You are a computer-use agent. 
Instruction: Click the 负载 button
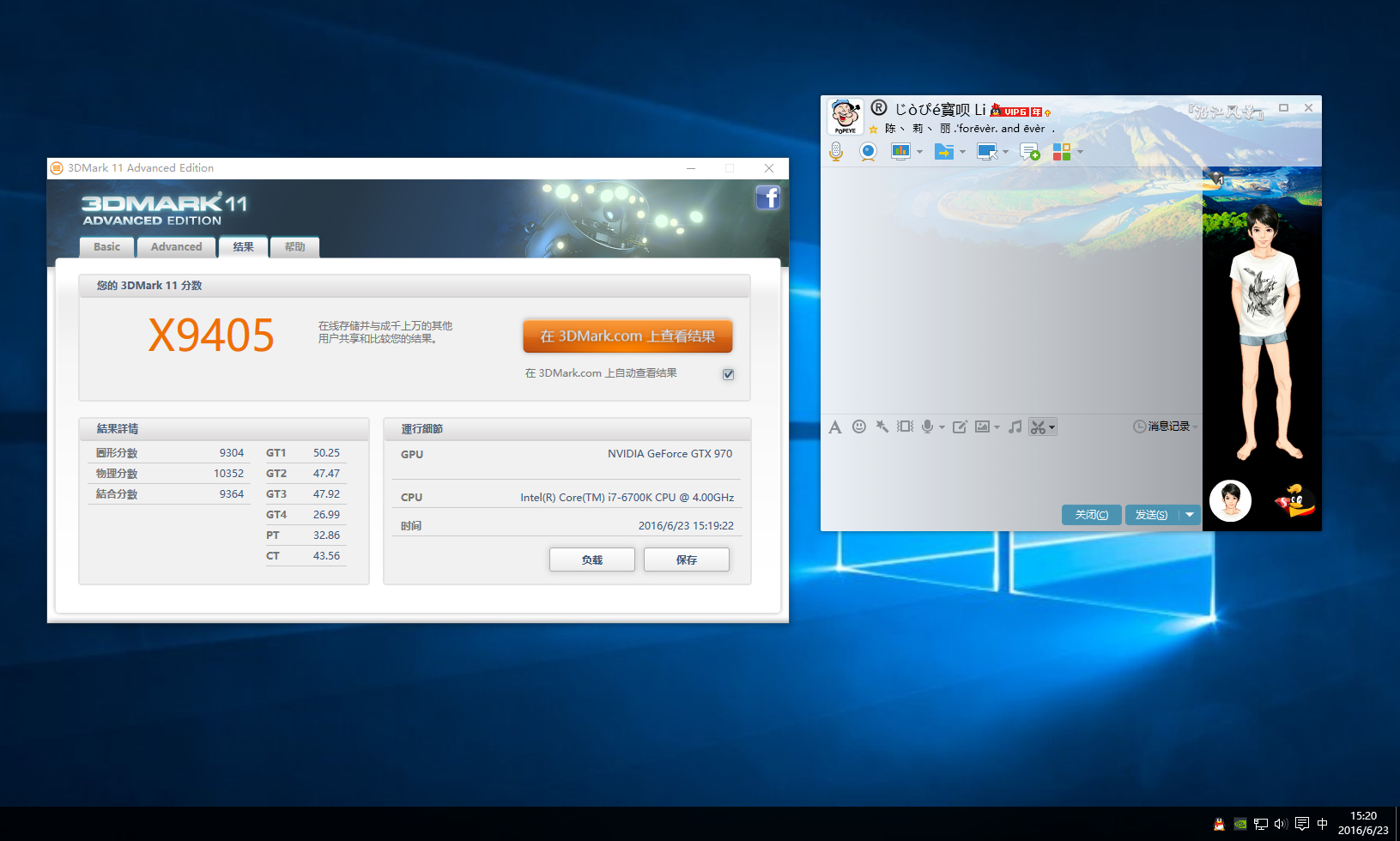[592, 560]
